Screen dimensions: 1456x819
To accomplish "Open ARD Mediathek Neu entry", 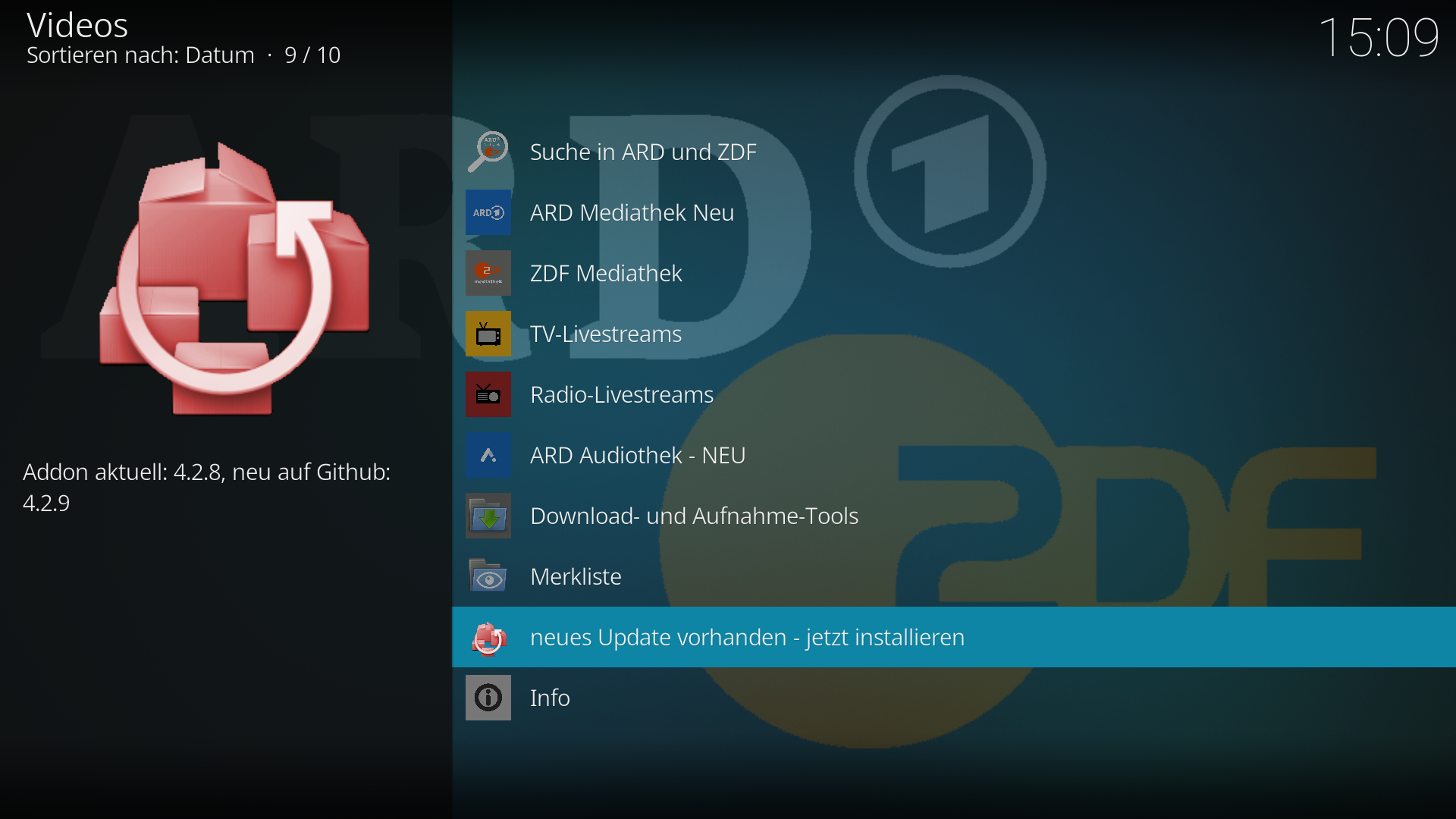I will pos(954,212).
